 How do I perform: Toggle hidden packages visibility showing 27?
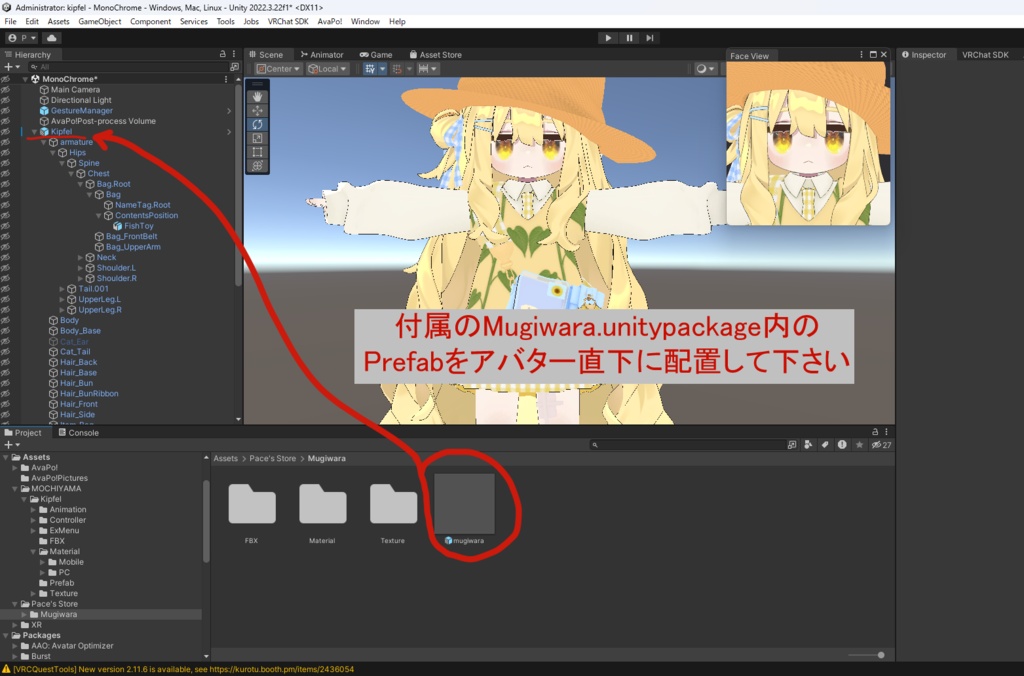(881, 445)
